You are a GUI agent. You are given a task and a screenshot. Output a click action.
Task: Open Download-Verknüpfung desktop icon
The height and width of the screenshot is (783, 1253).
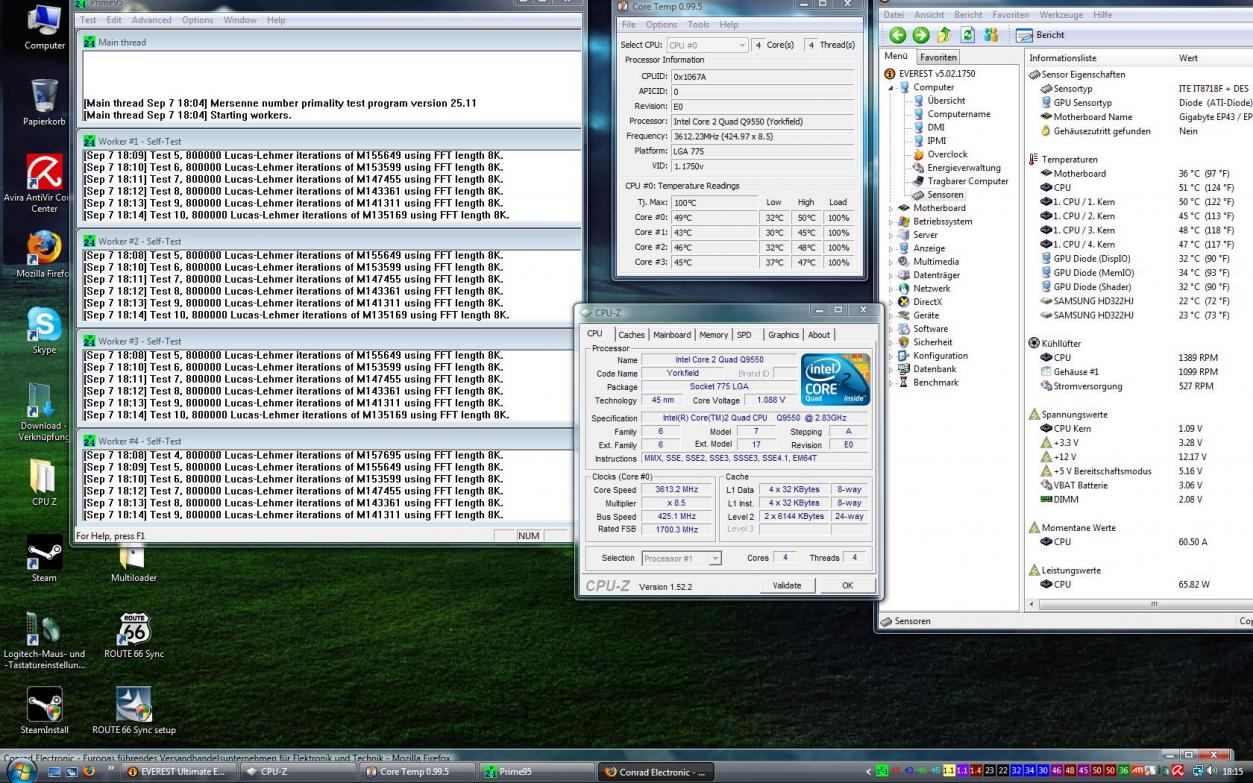[x=44, y=412]
